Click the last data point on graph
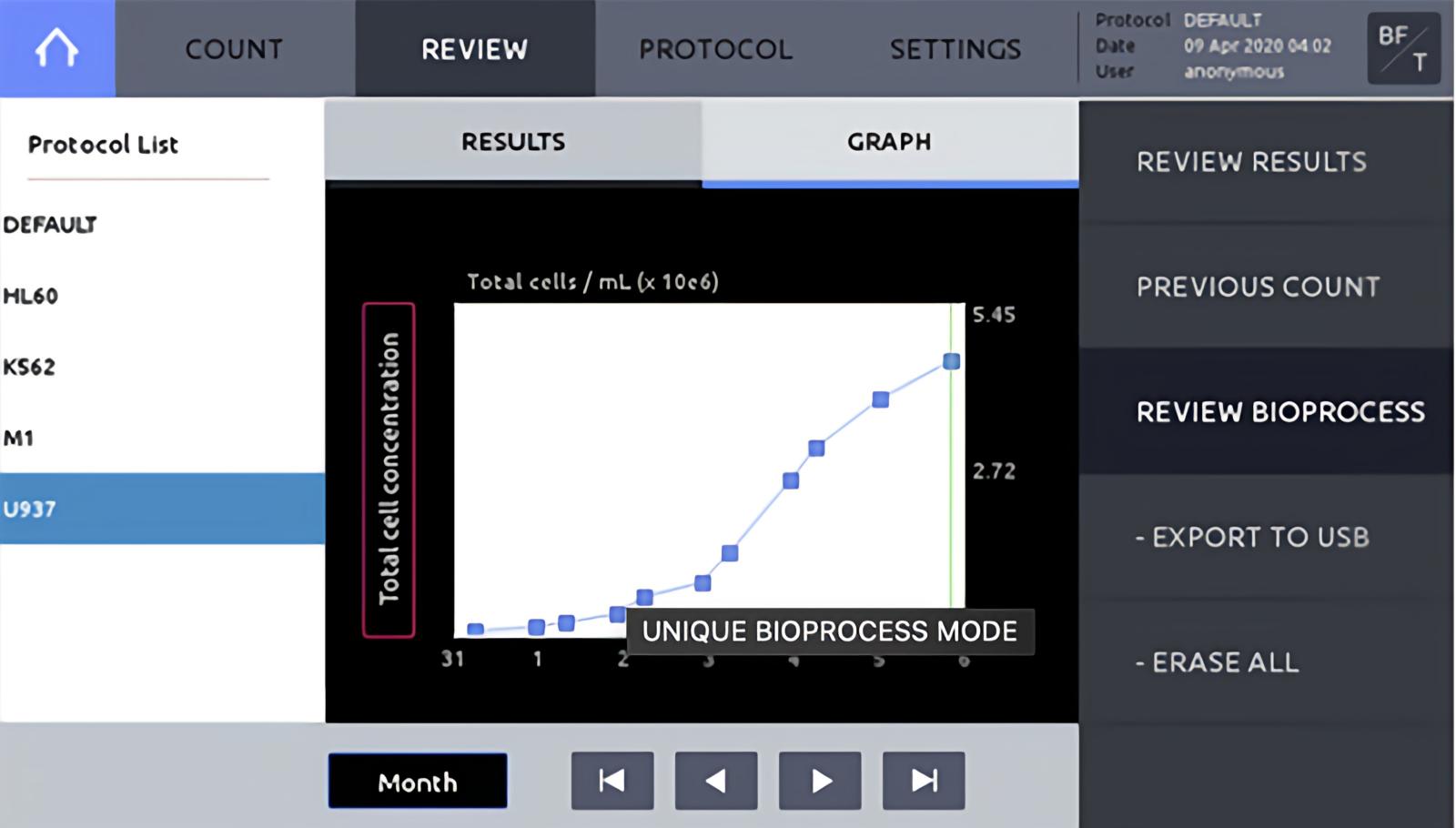Image resolution: width=1456 pixels, height=828 pixels. (951, 361)
